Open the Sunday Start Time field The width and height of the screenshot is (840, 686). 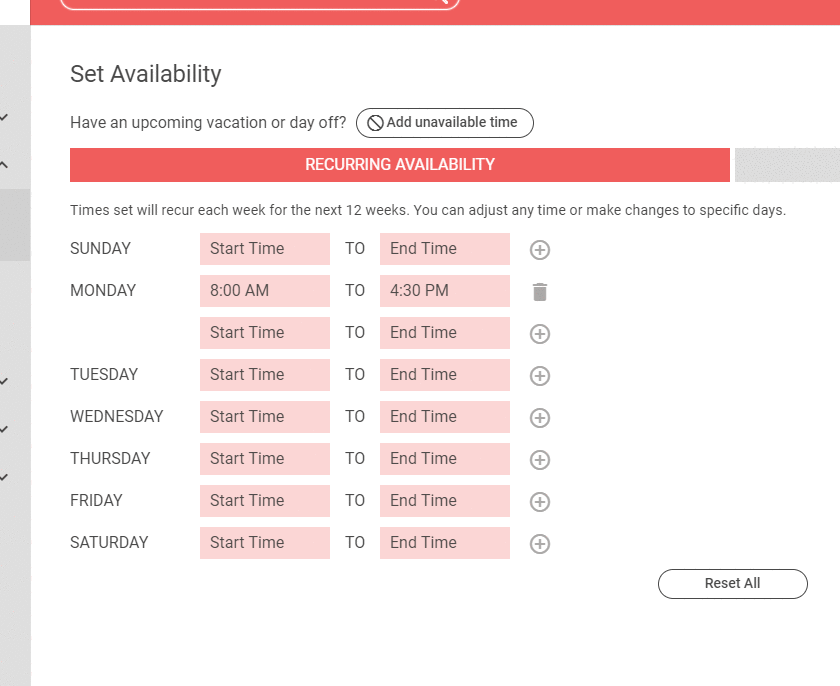[x=265, y=249]
